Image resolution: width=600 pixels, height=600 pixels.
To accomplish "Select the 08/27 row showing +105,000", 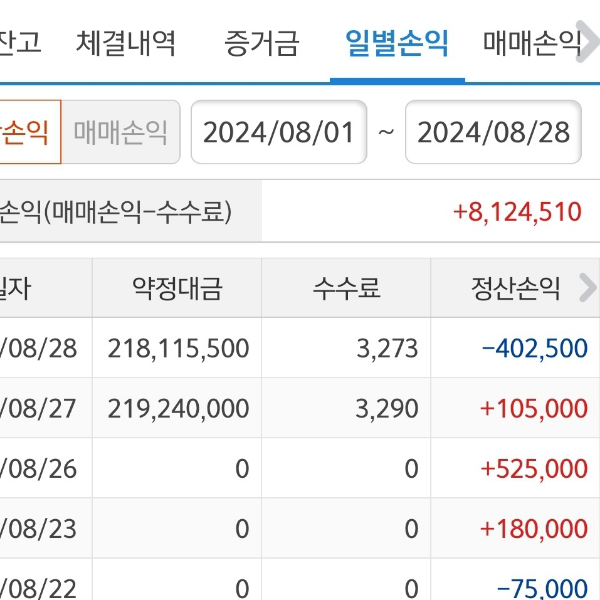I will [300, 408].
